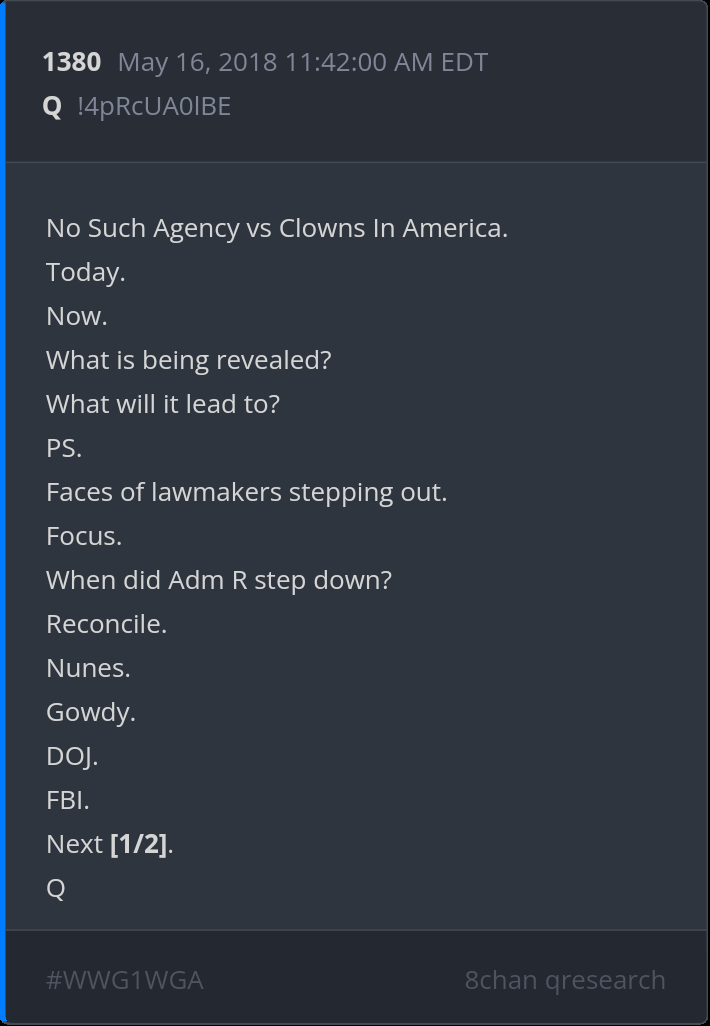This screenshot has width=710, height=1026.
Task: Click the Q signature at post end
Action: tap(56, 888)
